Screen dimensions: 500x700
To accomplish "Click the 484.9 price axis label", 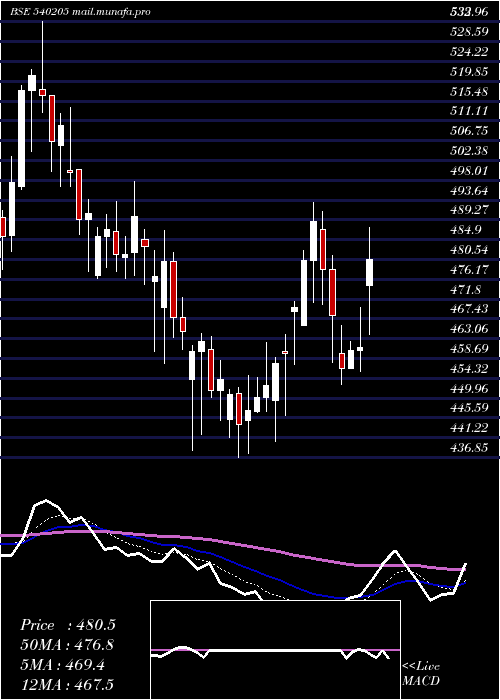I will tap(466, 230).
